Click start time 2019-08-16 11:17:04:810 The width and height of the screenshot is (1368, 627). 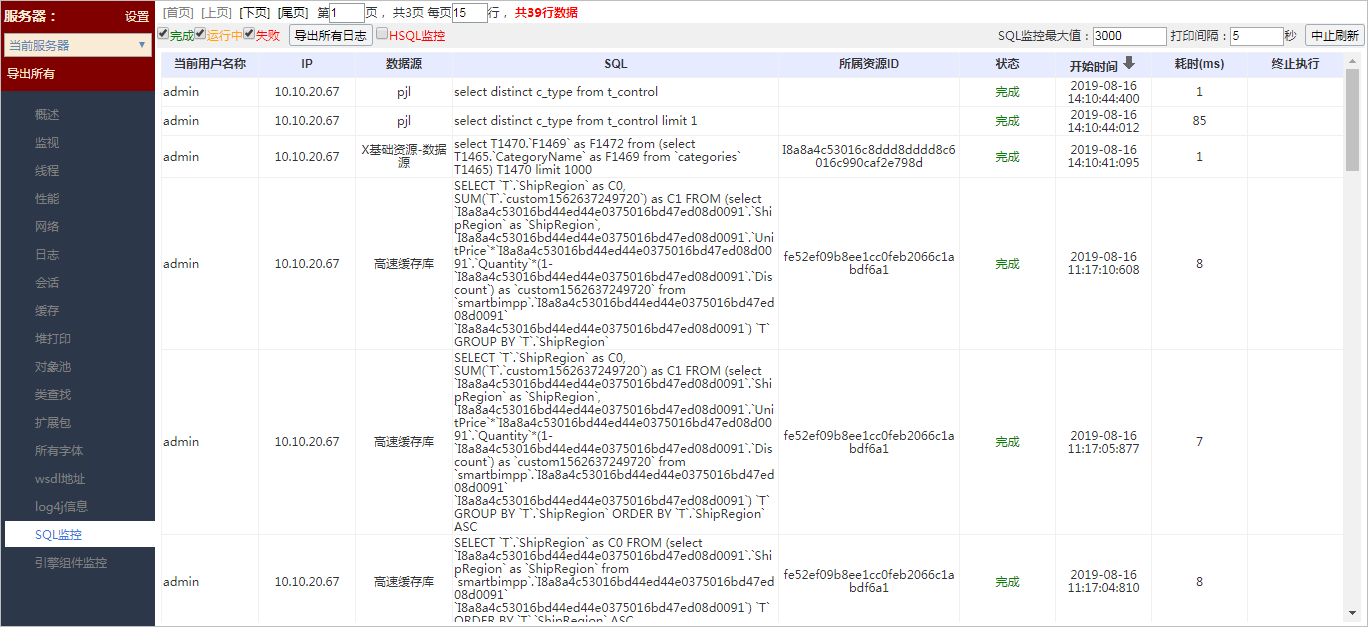pos(1103,582)
